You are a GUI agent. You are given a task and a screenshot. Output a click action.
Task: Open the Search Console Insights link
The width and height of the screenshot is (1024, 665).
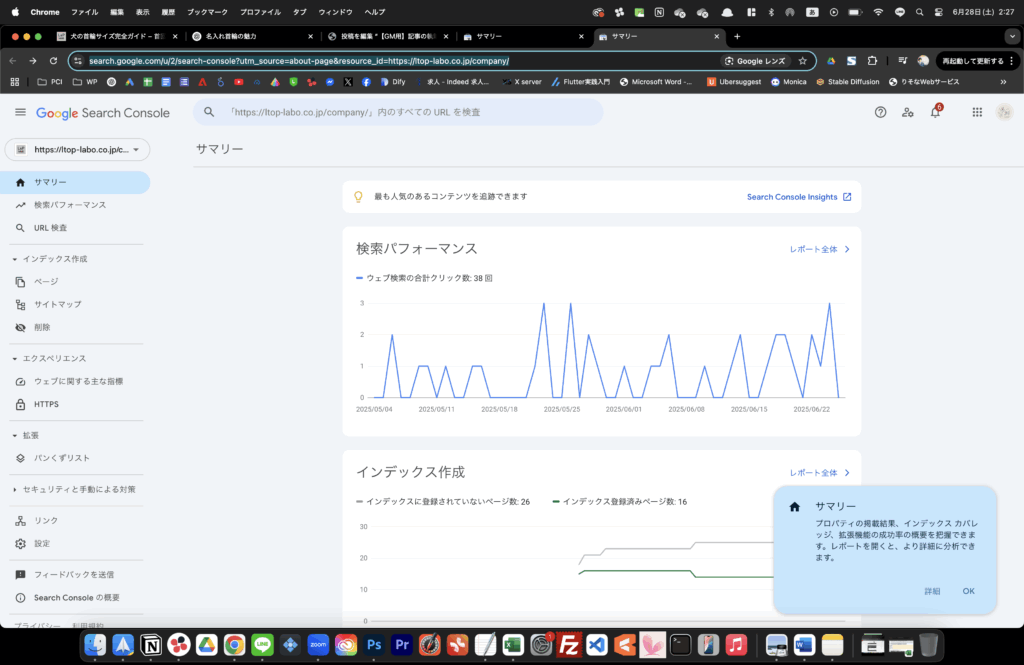coord(798,197)
